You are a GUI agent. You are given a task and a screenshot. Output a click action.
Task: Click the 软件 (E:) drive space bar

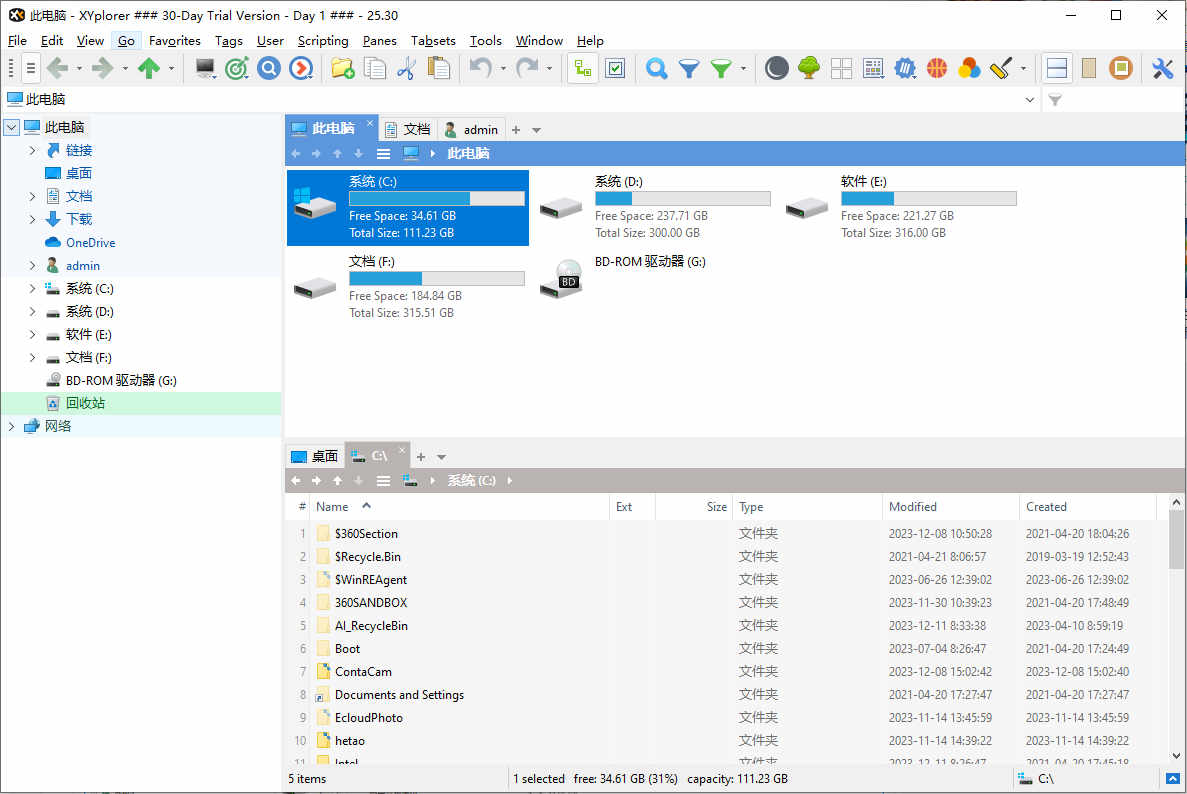[x=929, y=198]
